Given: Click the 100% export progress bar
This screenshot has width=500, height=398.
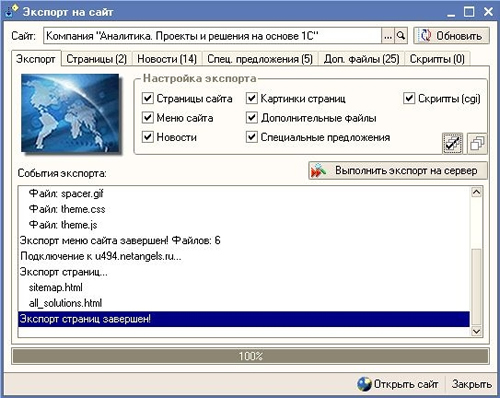Looking at the screenshot, I should click(x=251, y=356).
